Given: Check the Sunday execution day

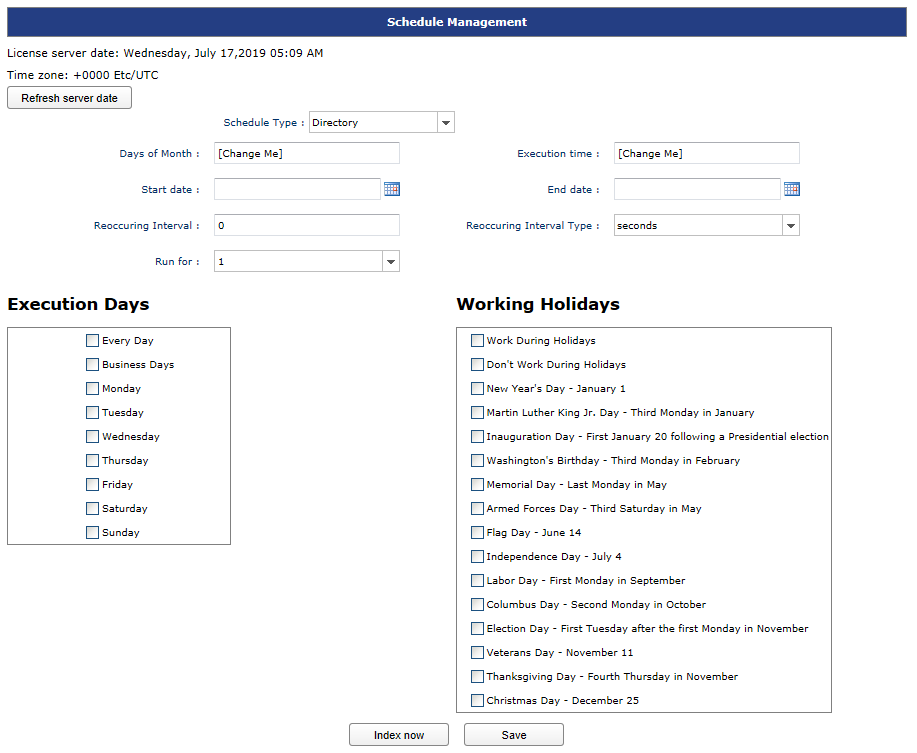Looking at the screenshot, I should pyautogui.click(x=92, y=533).
